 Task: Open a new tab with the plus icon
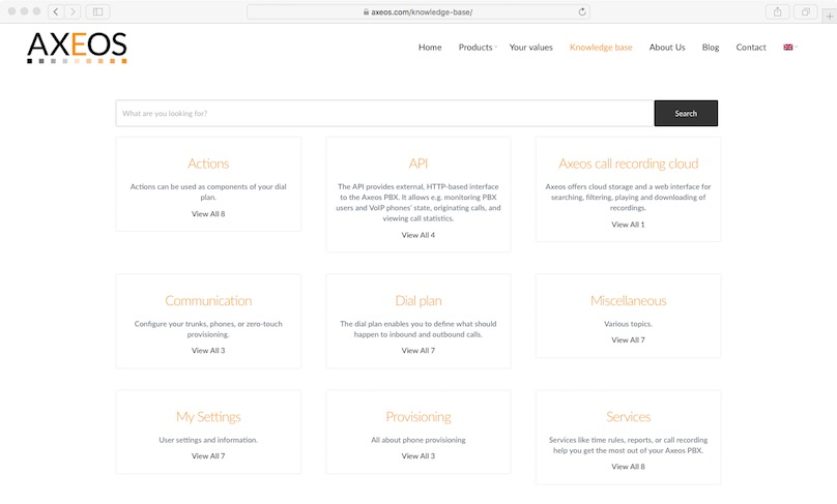(x=830, y=17)
